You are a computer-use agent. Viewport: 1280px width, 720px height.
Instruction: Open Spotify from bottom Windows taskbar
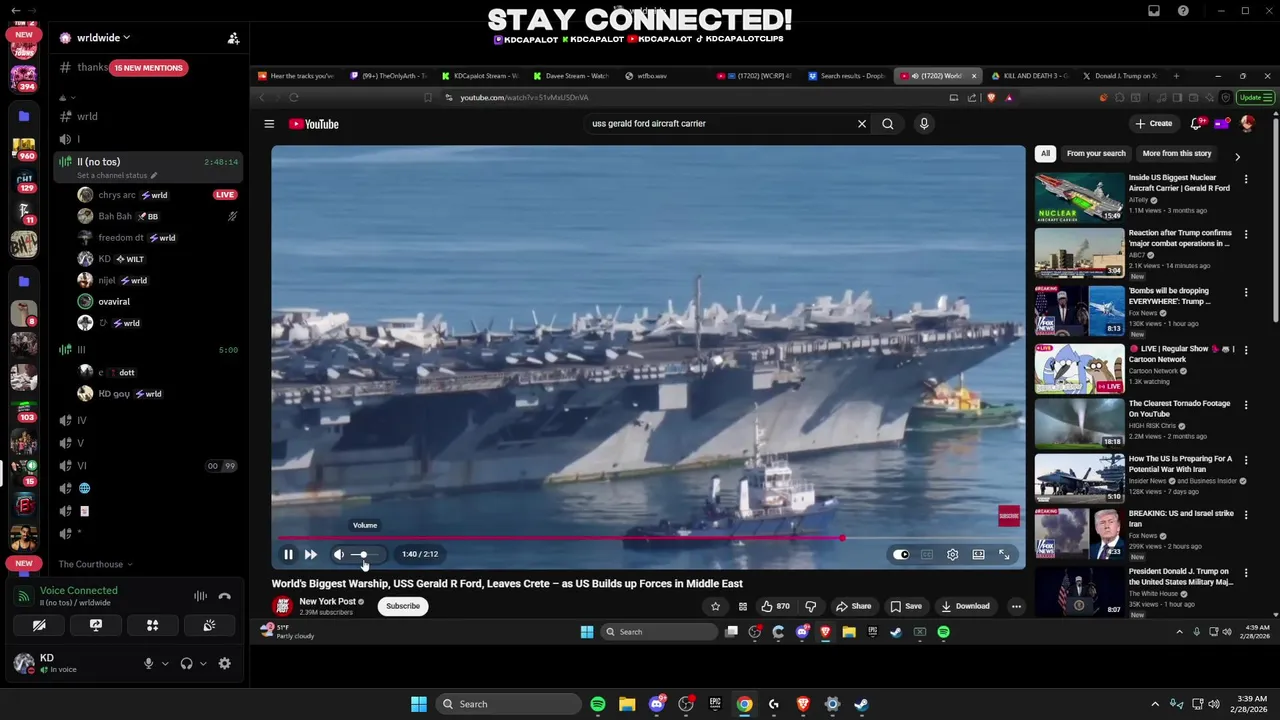[x=598, y=704]
